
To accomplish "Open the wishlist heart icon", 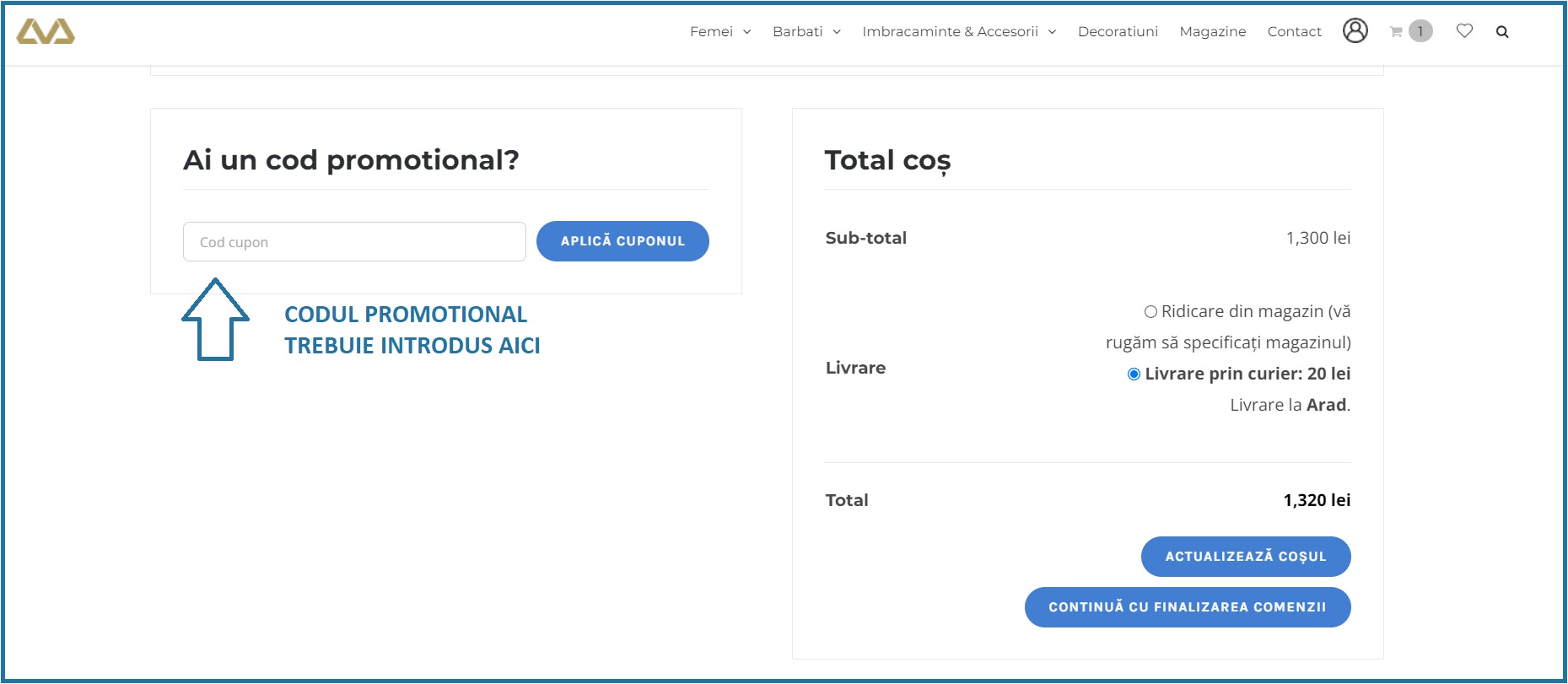I will pyautogui.click(x=1464, y=31).
